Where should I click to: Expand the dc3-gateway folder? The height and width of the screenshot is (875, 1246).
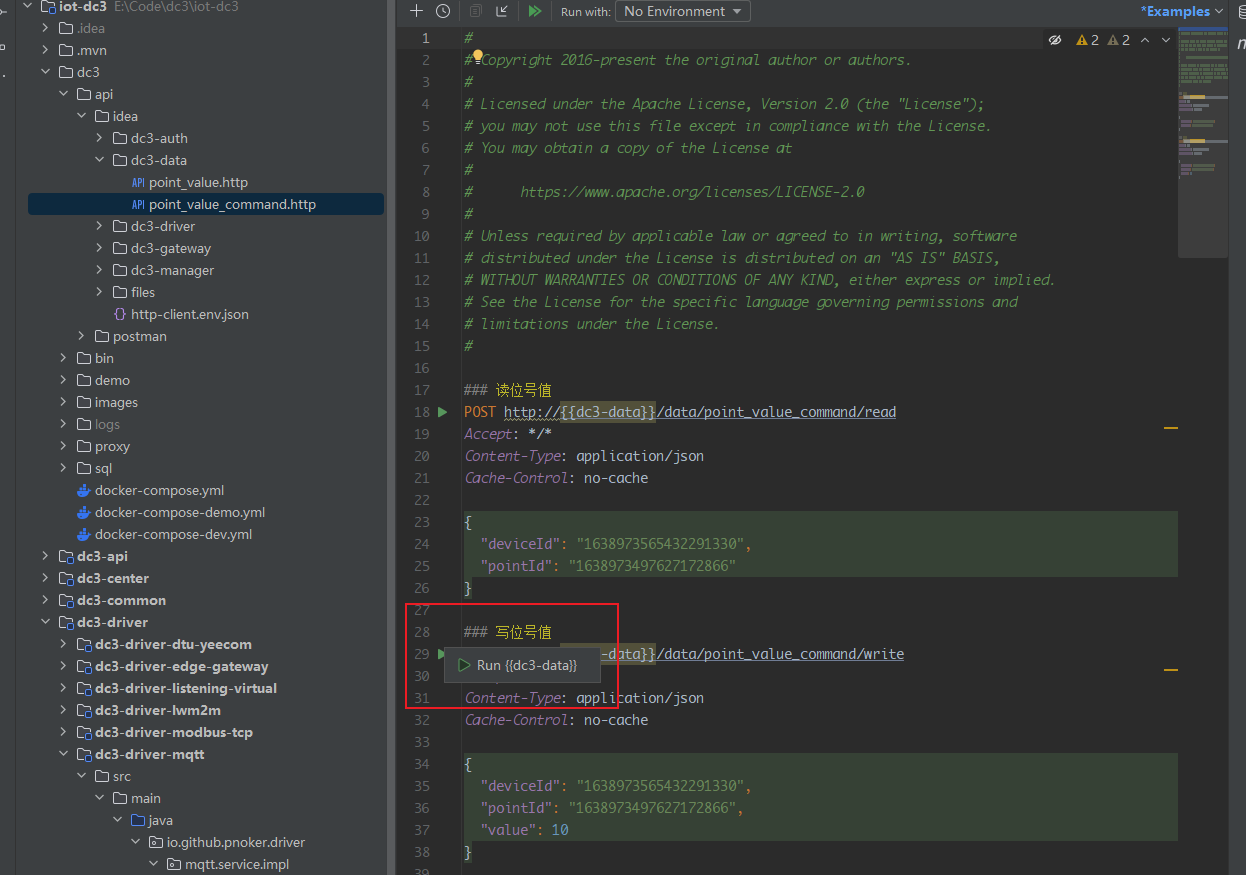coord(100,248)
